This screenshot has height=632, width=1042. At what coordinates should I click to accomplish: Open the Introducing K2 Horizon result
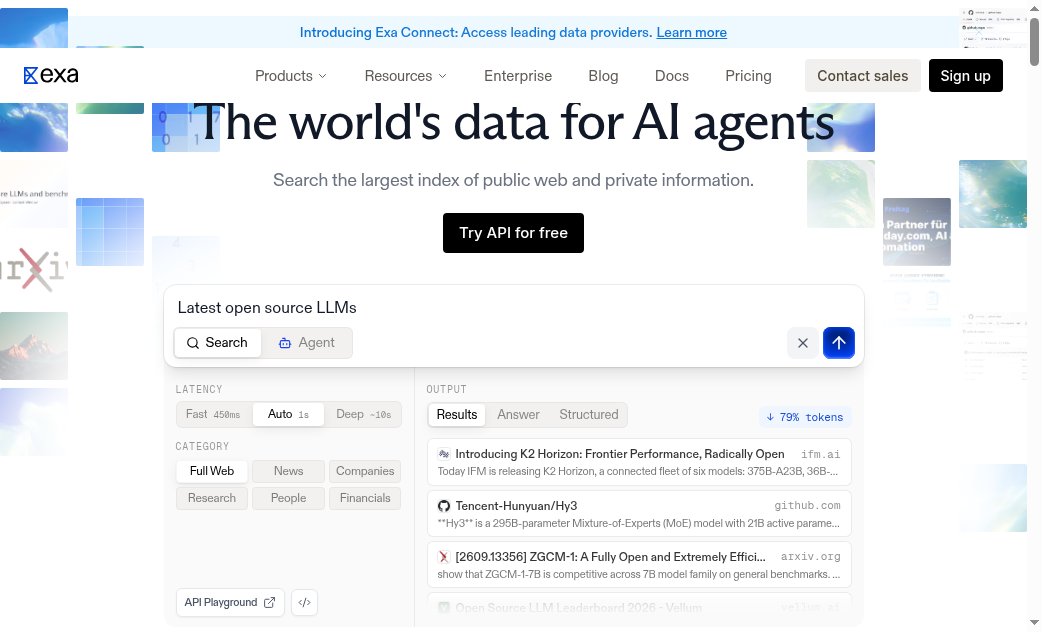pos(639,462)
